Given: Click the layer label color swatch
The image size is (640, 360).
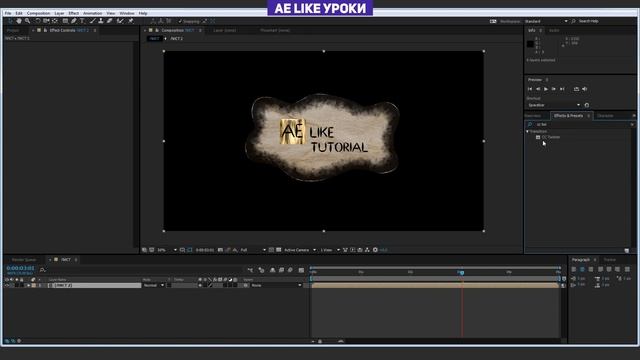Looking at the screenshot, I should pos(33,285).
